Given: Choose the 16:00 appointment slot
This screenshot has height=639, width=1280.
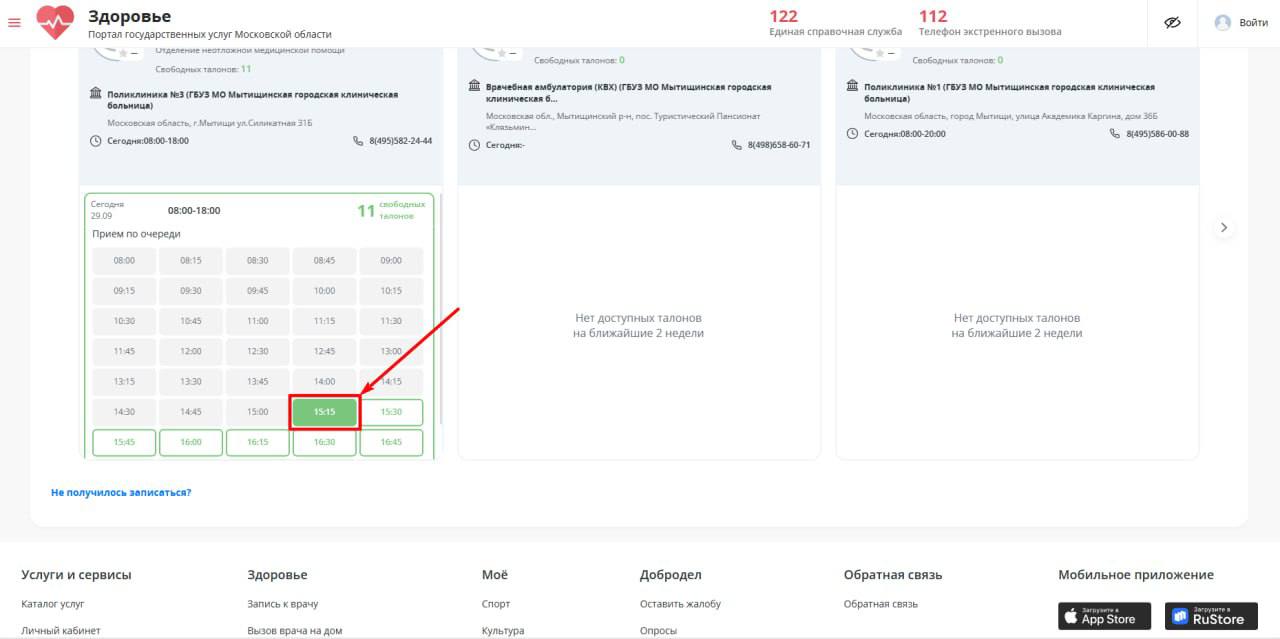Looking at the screenshot, I should [191, 442].
